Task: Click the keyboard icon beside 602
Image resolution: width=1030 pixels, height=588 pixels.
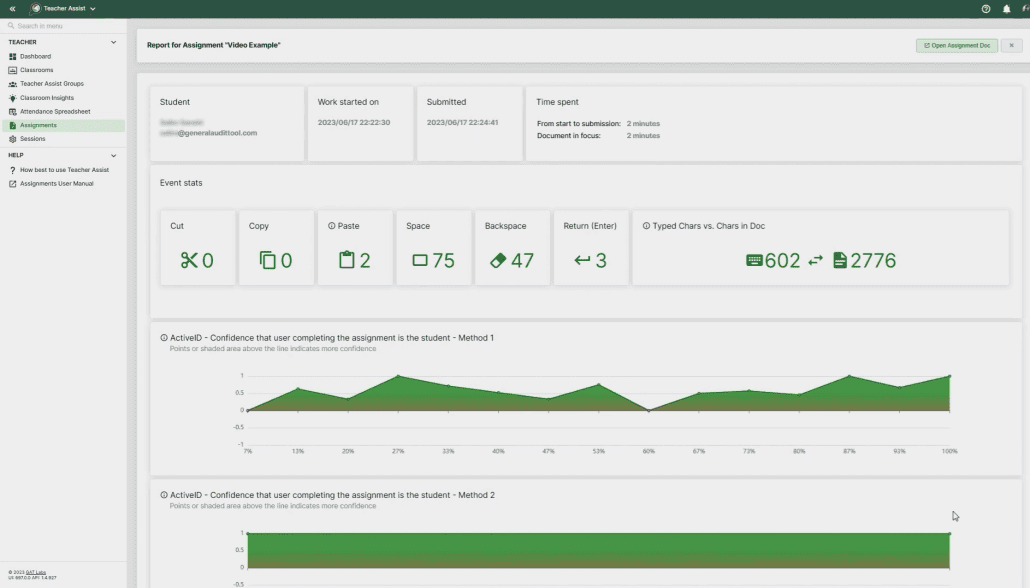Action: (754, 260)
